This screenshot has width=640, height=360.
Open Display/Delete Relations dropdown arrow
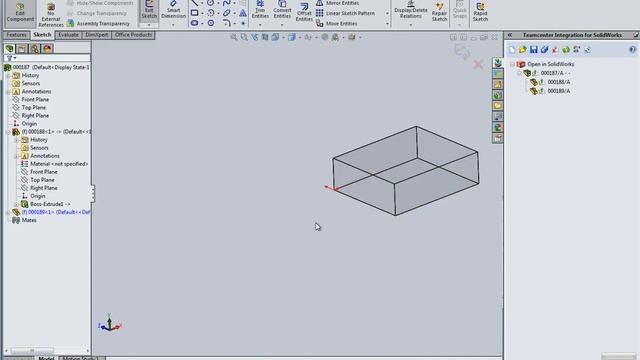[410, 25]
